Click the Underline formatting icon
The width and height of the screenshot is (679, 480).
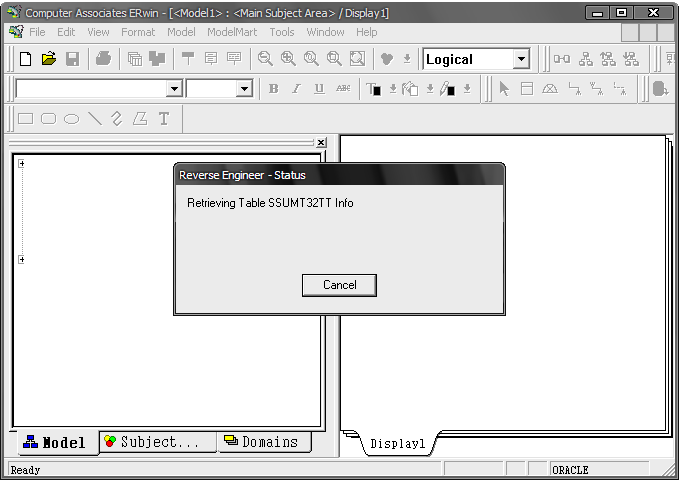[319, 89]
